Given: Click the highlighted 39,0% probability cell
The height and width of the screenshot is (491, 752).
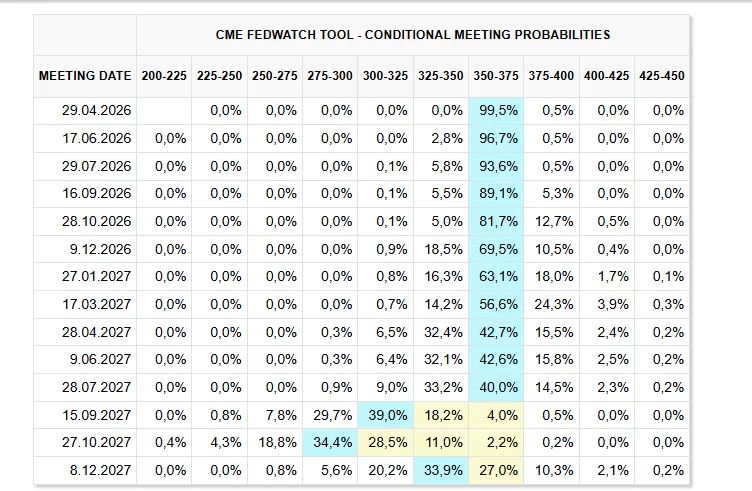Looking at the screenshot, I should coord(387,415).
